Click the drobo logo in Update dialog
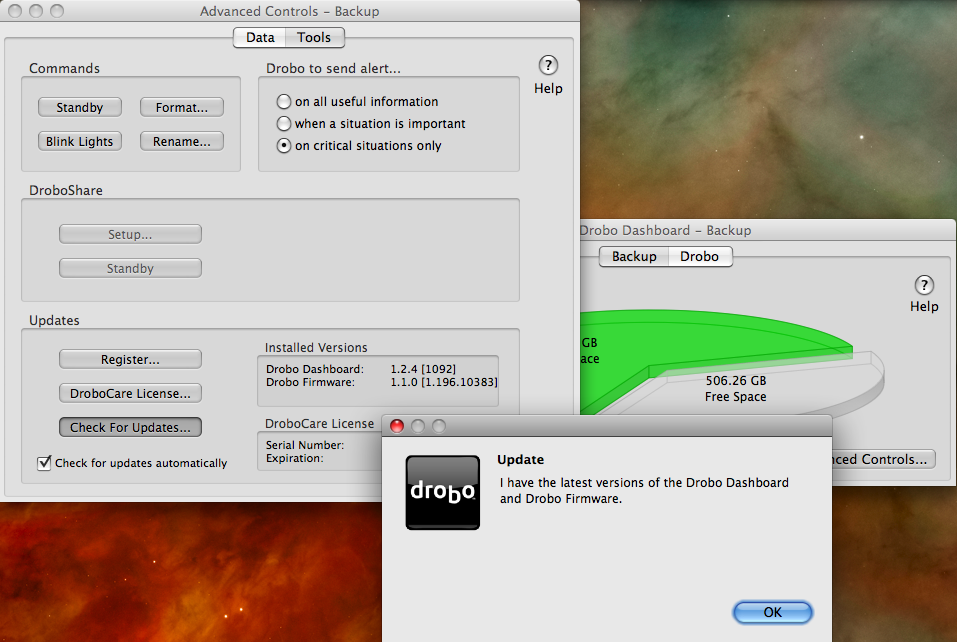Screen dimensions: 957x642 [442, 492]
